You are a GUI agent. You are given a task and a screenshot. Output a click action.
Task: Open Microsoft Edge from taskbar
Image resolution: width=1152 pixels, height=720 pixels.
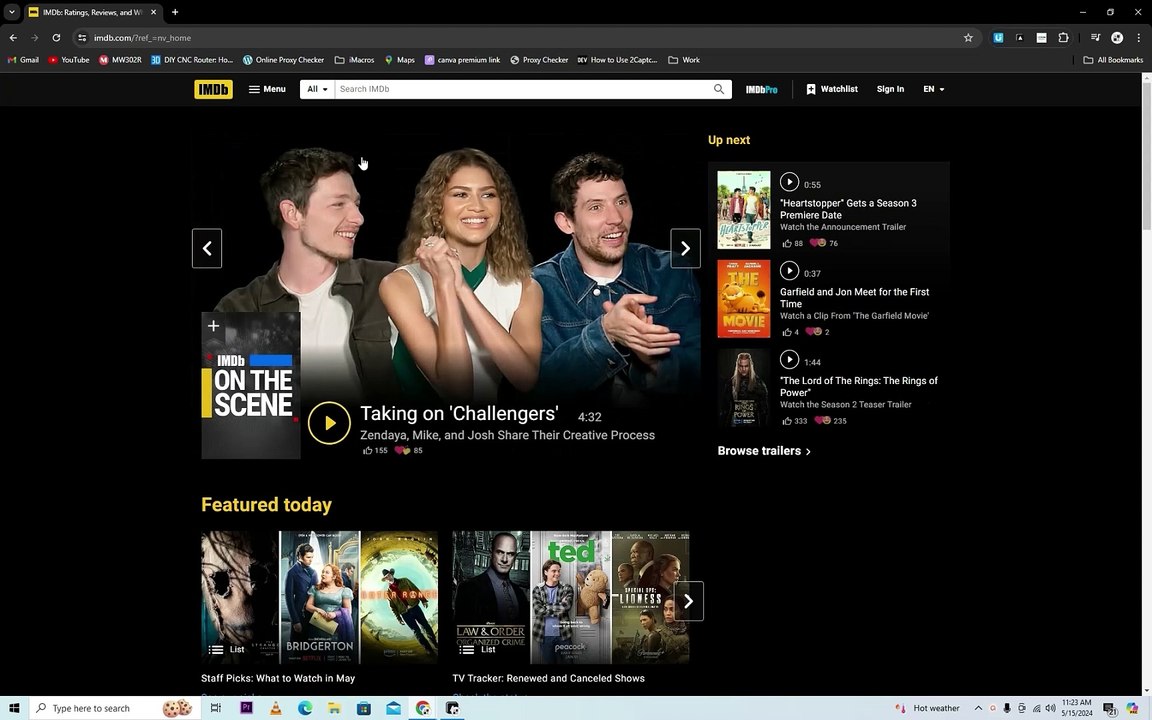pyautogui.click(x=305, y=708)
